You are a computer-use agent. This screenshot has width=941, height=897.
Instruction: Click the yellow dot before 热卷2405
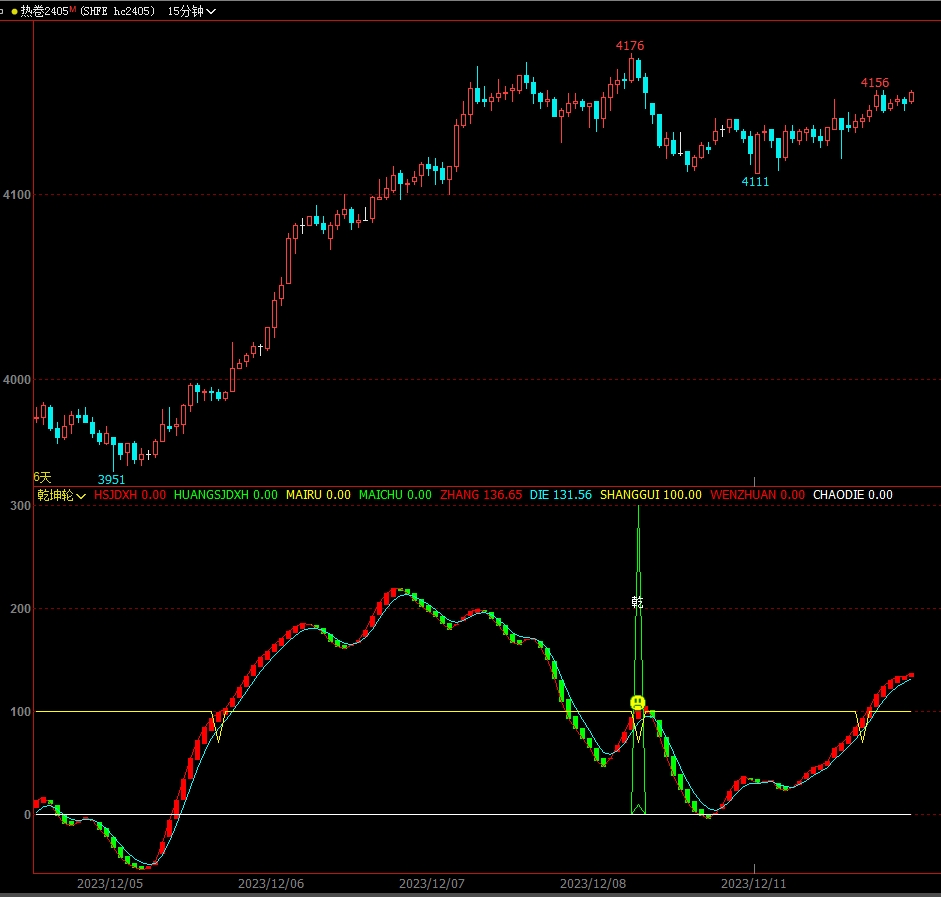(x=14, y=11)
